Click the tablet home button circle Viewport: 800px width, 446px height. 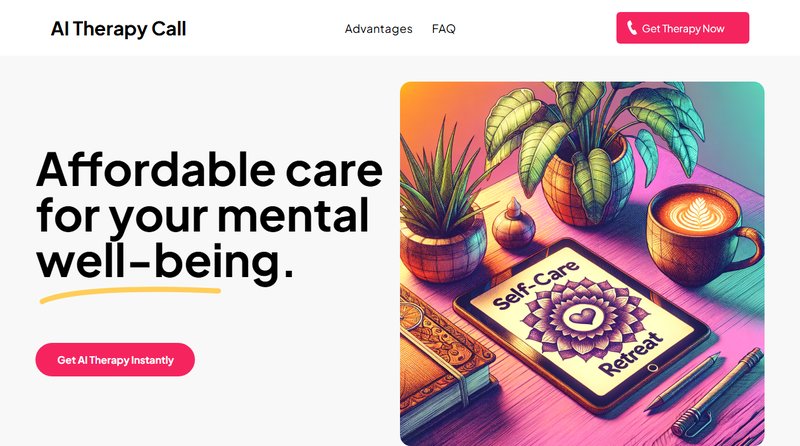click(x=652, y=368)
